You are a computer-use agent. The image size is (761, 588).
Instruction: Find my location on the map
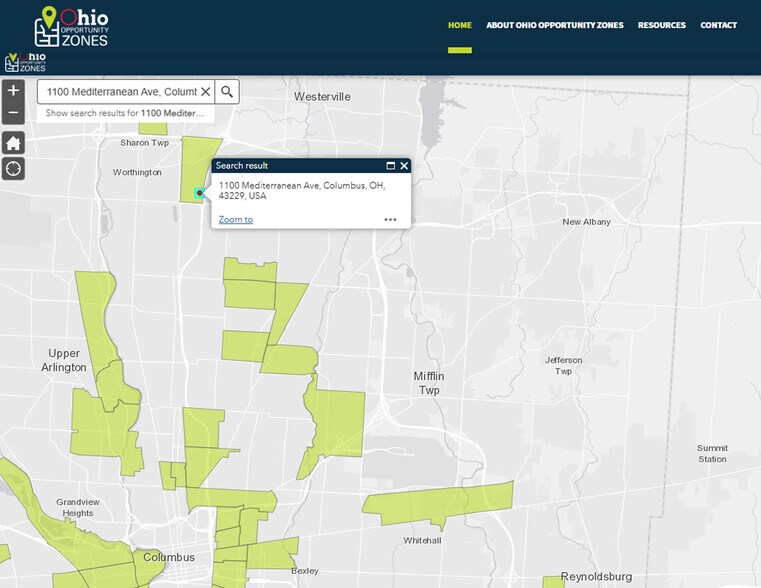coord(13,168)
